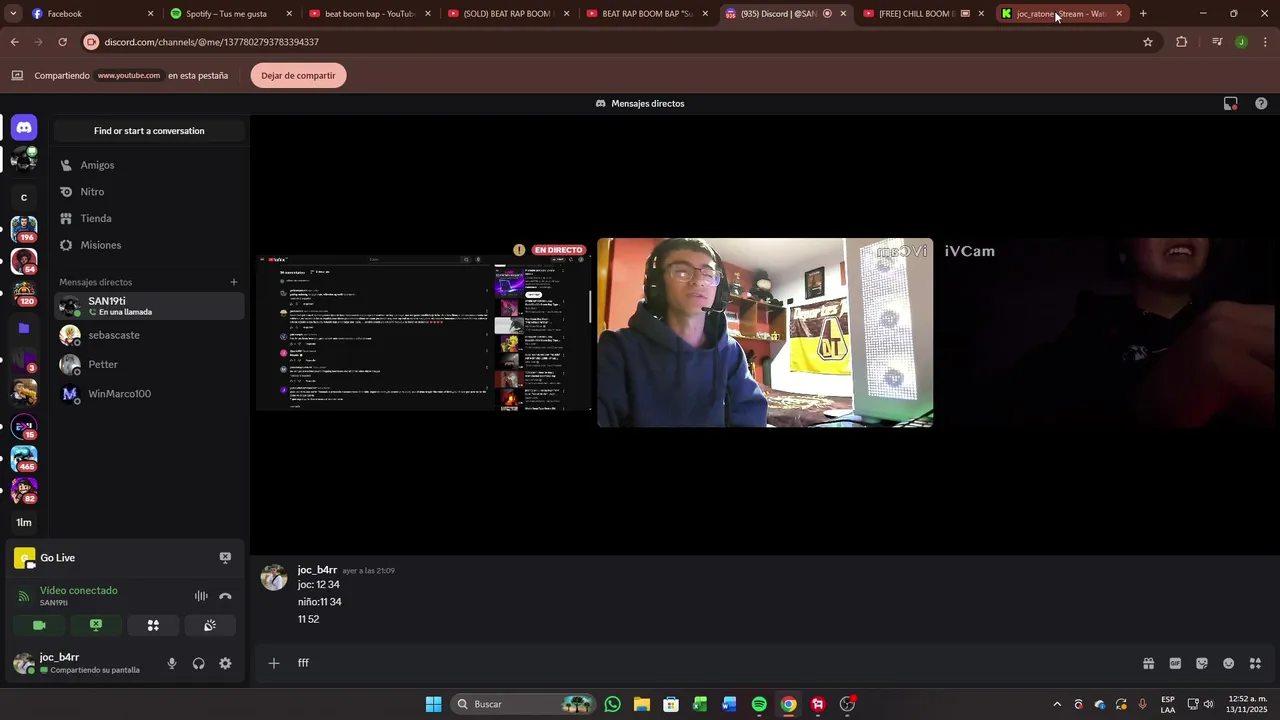Open Discord home direct messages icon

24,128
